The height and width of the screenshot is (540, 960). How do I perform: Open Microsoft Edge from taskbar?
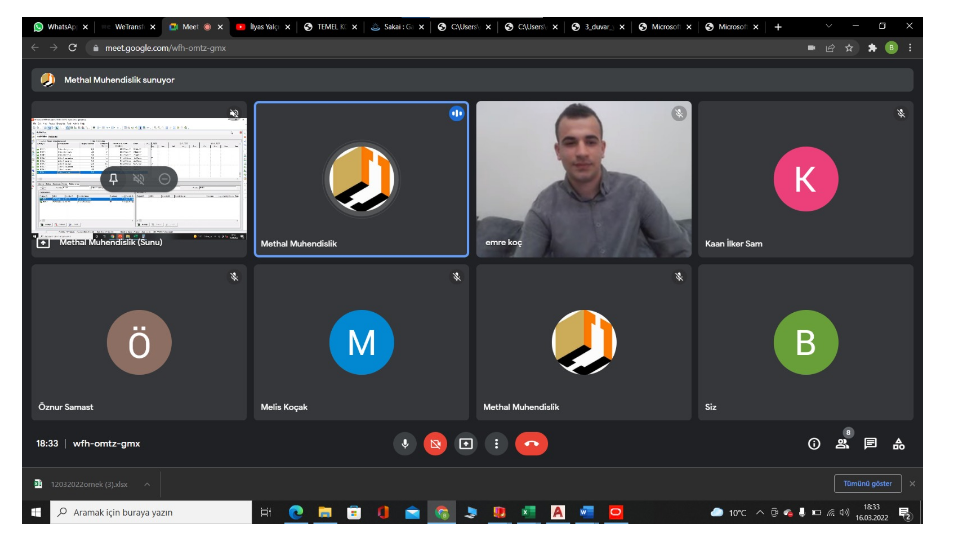pos(296,512)
